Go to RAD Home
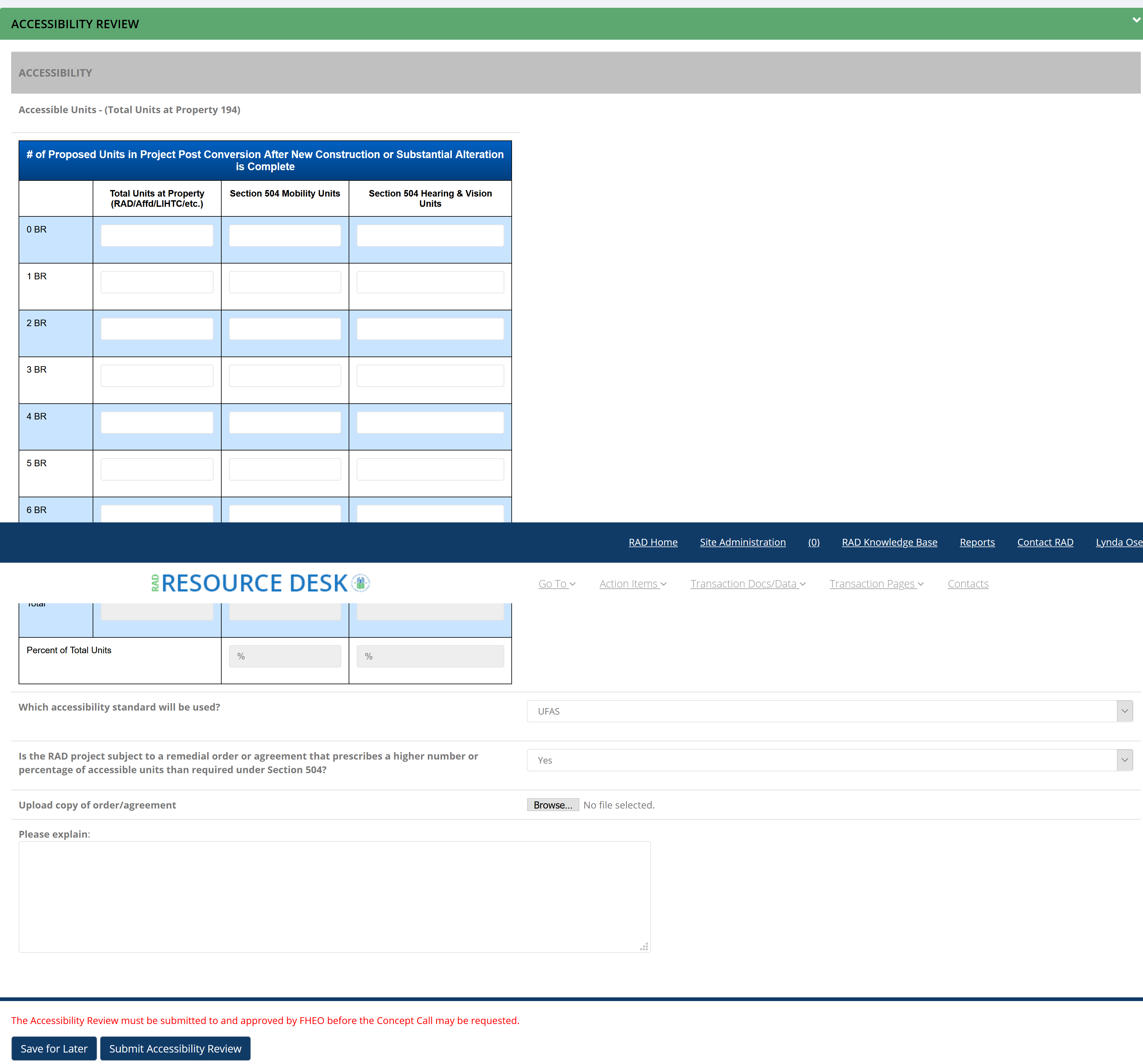The width and height of the screenshot is (1143, 1064). (x=653, y=542)
